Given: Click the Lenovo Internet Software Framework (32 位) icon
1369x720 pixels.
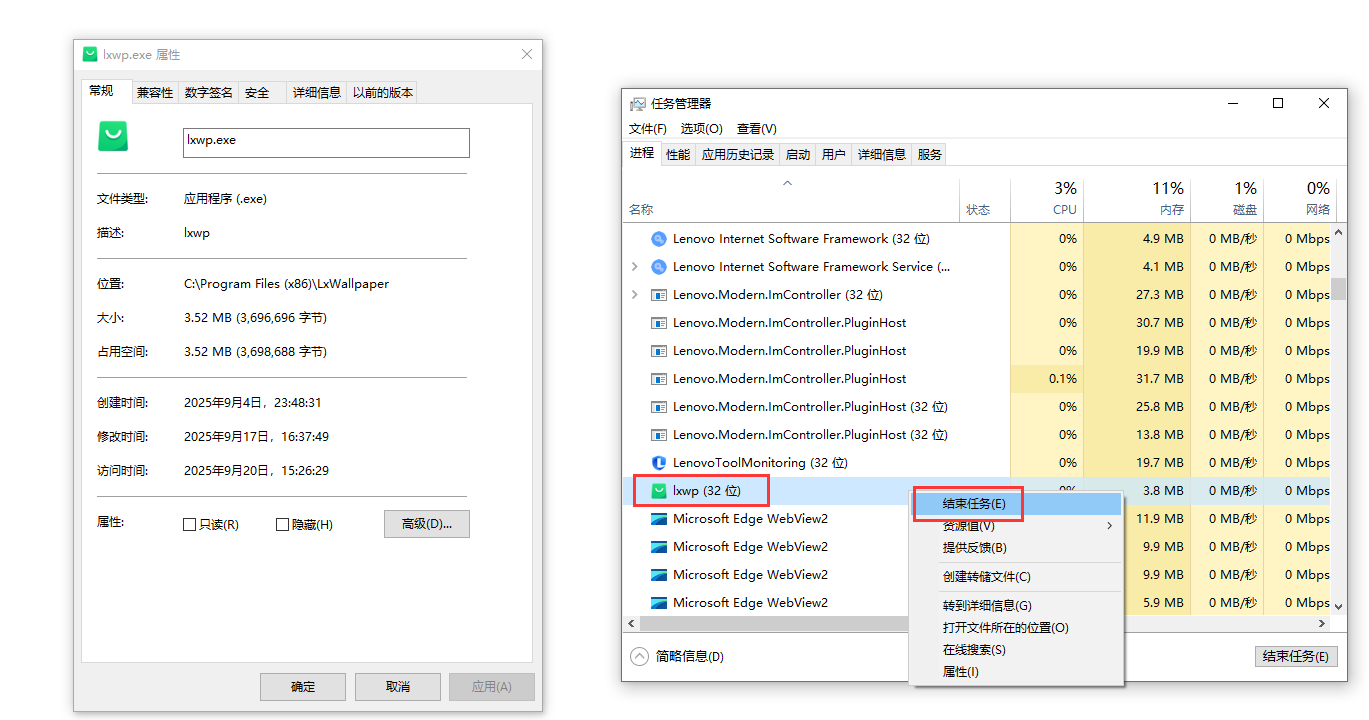Looking at the screenshot, I should point(659,239).
